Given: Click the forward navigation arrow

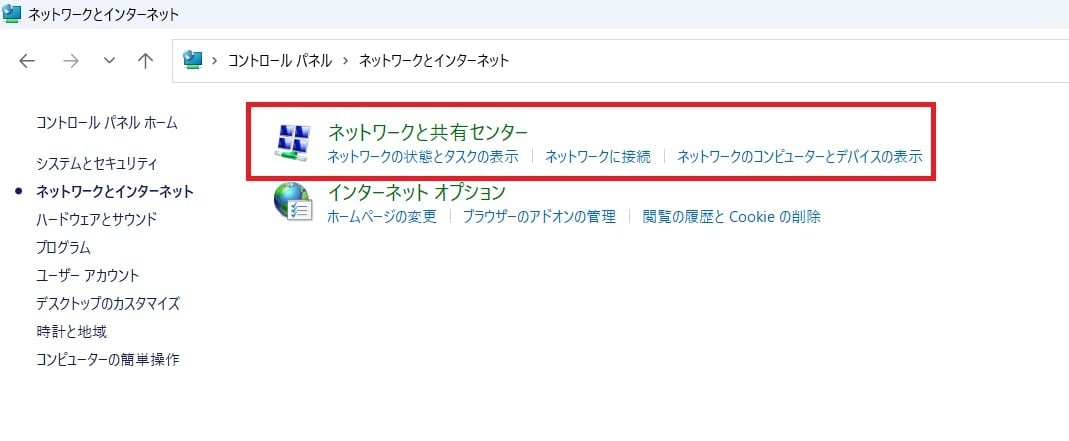Looking at the screenshot, I should 71,61.
